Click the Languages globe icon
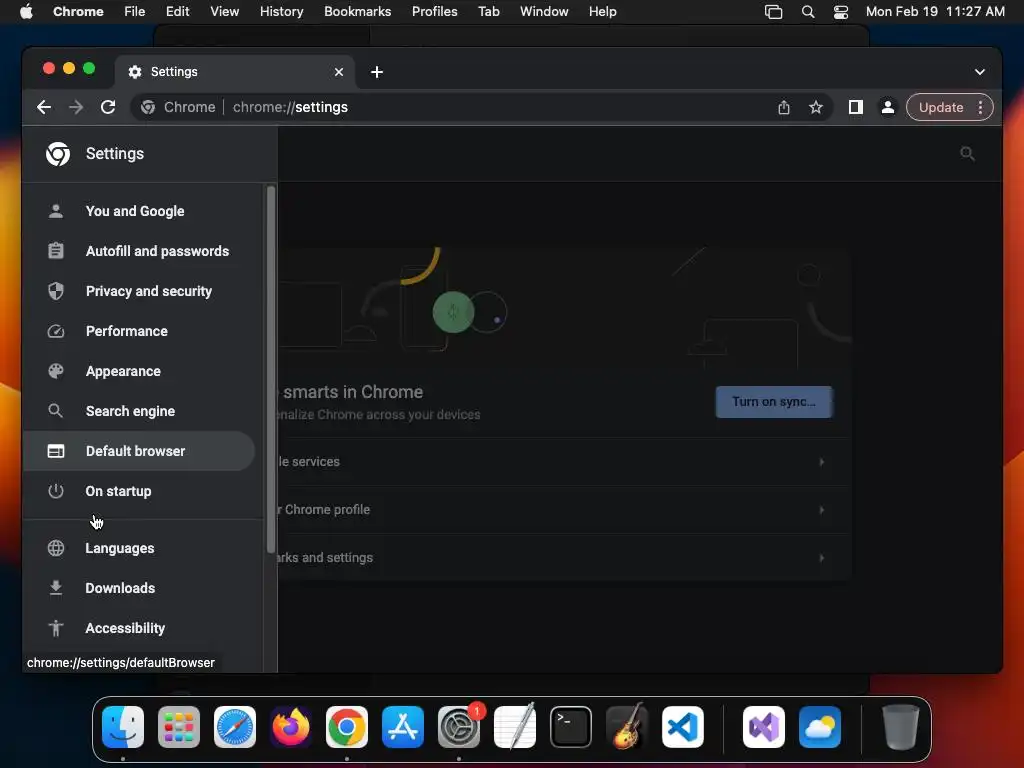 [56, 548]
